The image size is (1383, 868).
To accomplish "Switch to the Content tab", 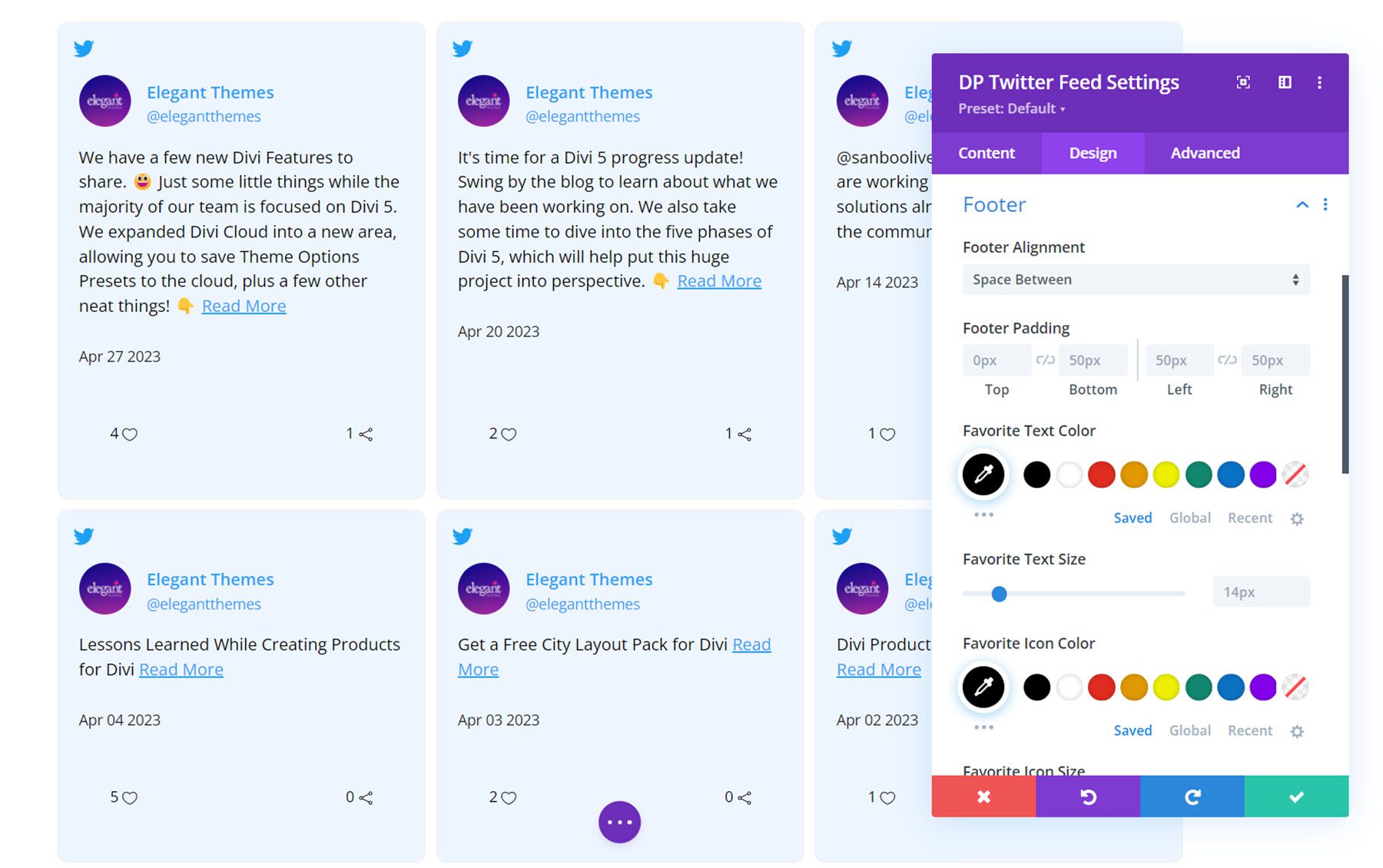I will [x=987, y=153].
